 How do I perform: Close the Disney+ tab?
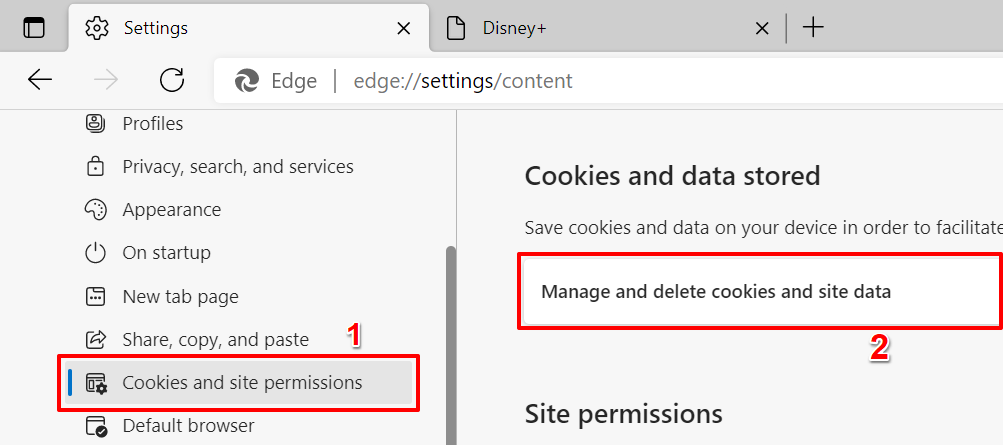coord(762,29)
